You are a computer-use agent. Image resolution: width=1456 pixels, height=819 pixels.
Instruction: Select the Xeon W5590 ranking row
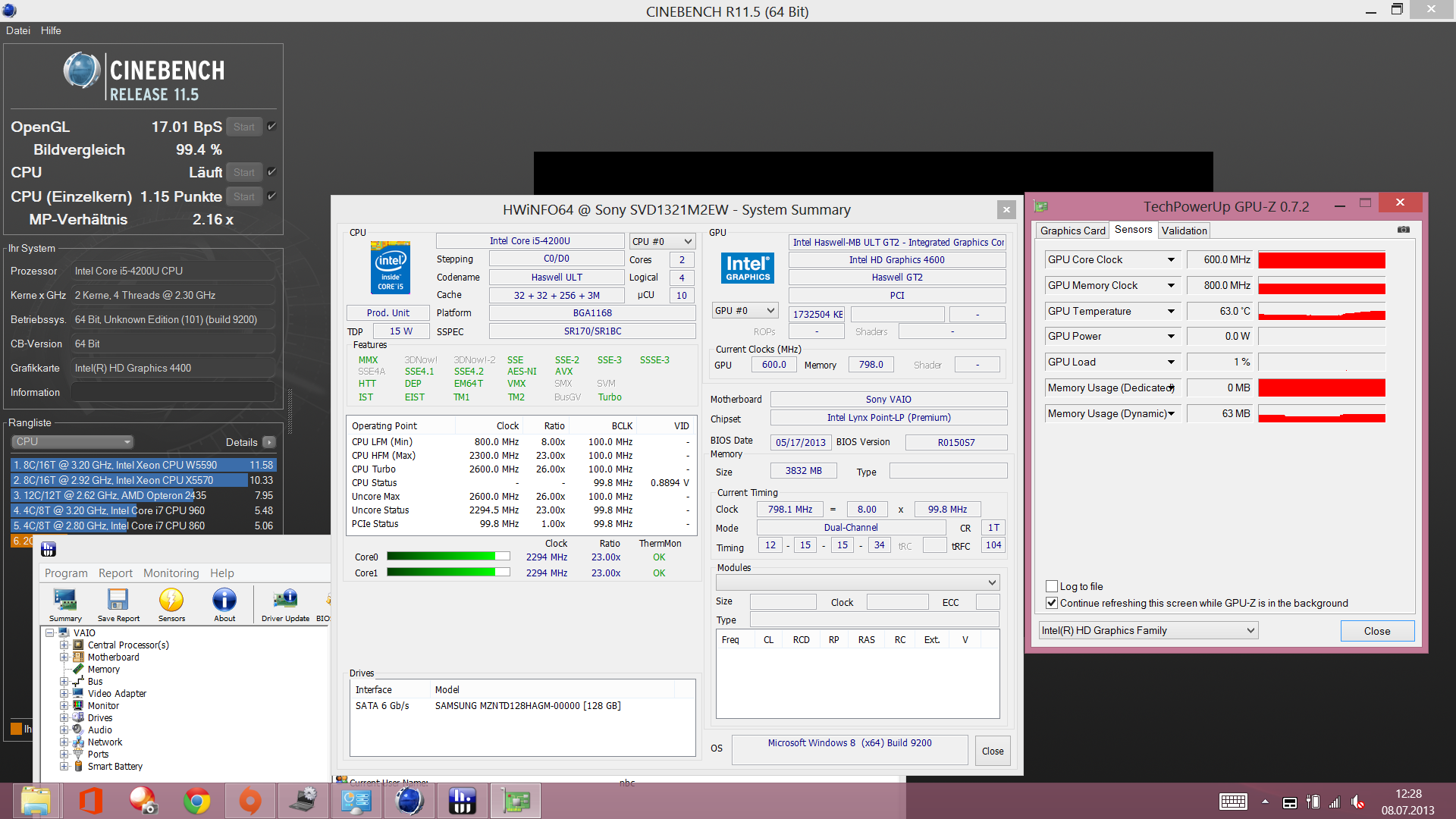(143, 465)
